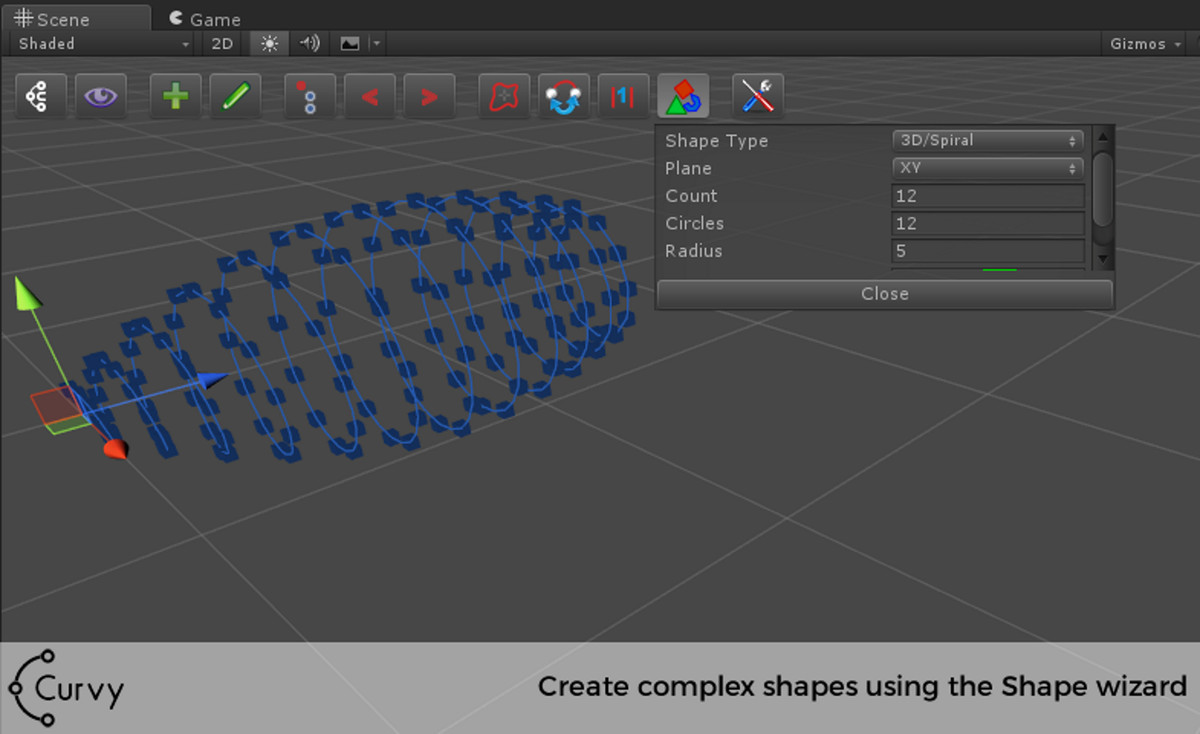
Task: Click the red-and-blue control points icon
Action: (x=309, y=97)
